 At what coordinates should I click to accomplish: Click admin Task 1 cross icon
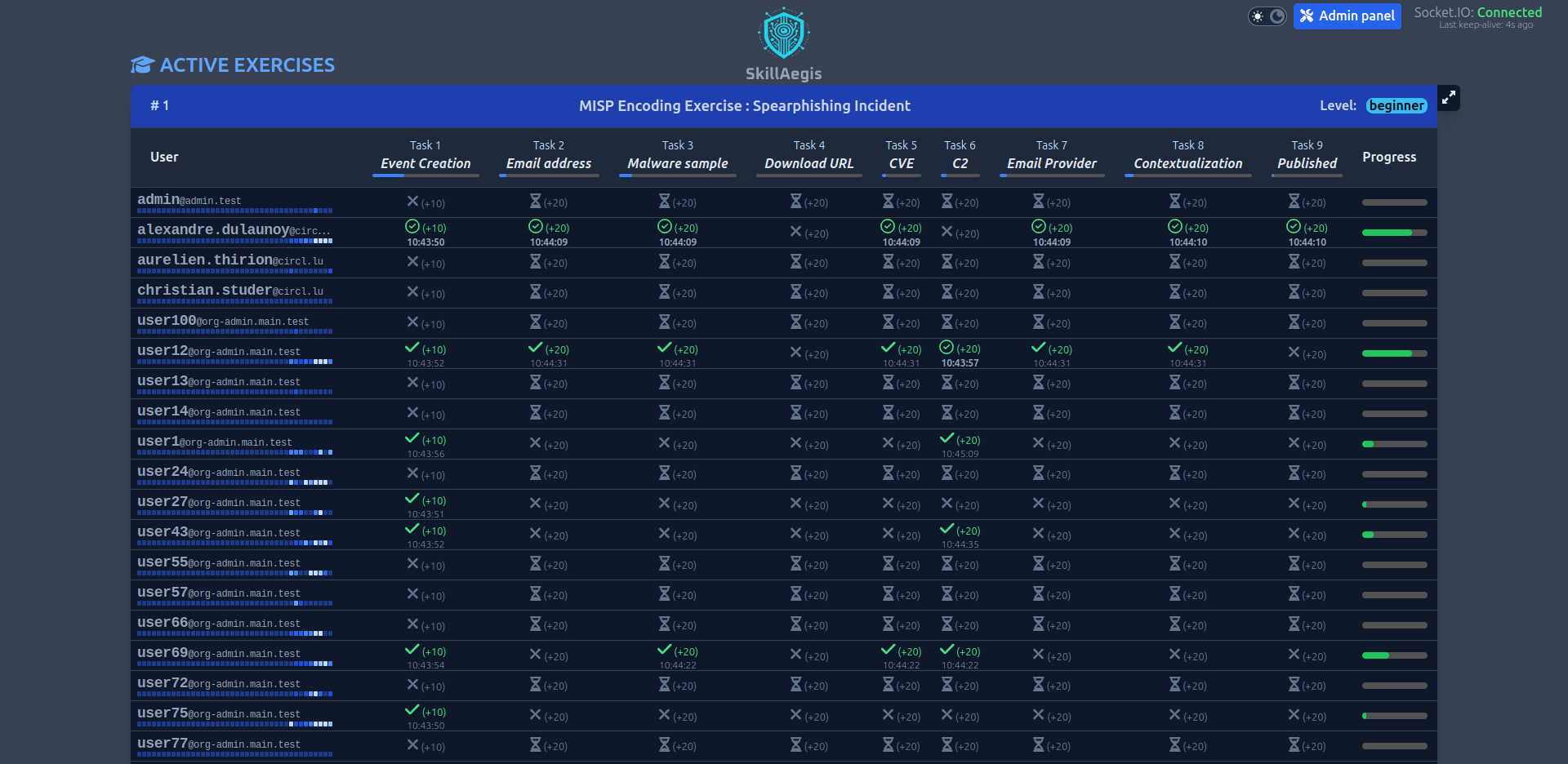pos(412,202)
